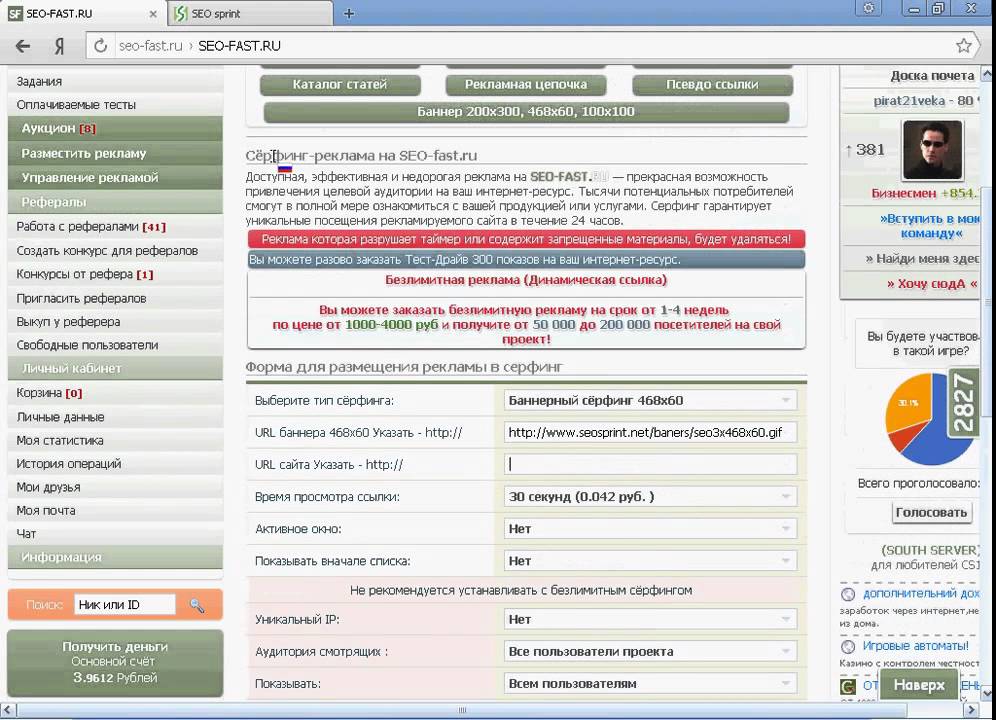
Task: Click the 'URL сайта' input field
Action: tap(650, 464)
